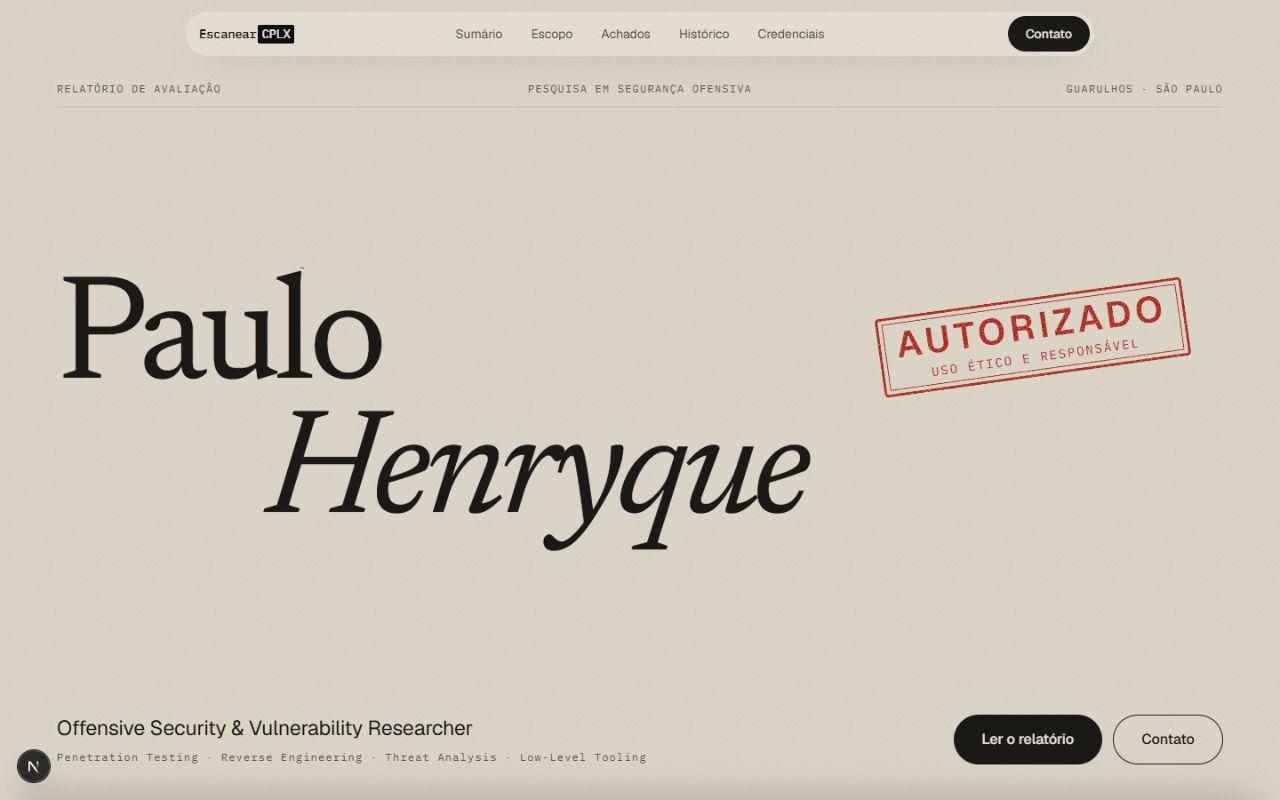Click the Reverse Engineering text
Image resolution: width=1280 pixels, height=800 pixels.
(x=291, y=757)
